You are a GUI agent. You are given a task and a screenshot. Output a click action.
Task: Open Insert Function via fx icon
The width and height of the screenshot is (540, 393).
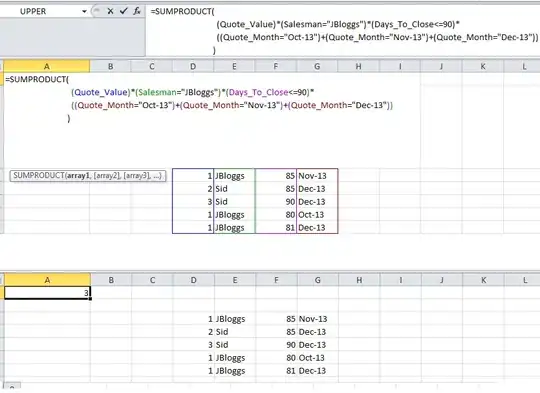pos(137,11)
